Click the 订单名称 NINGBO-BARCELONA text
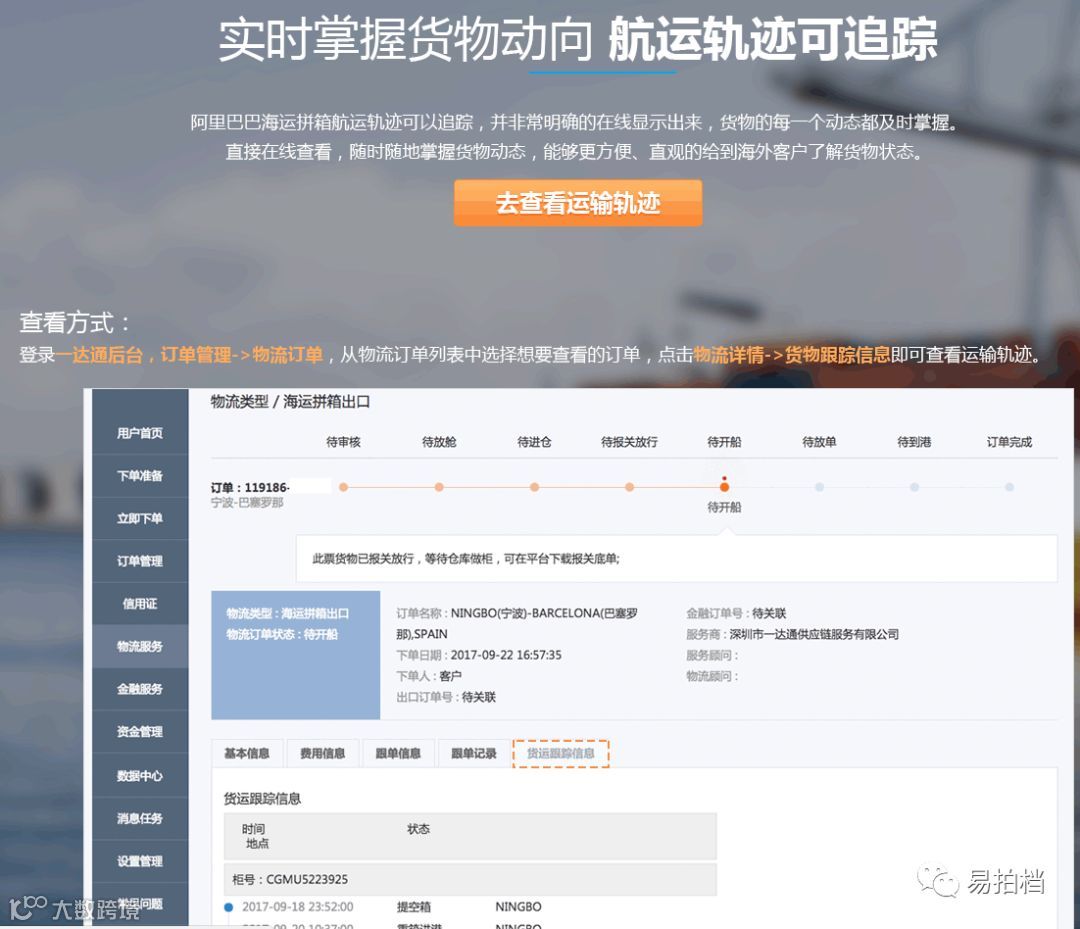 [x=517, y=623]
